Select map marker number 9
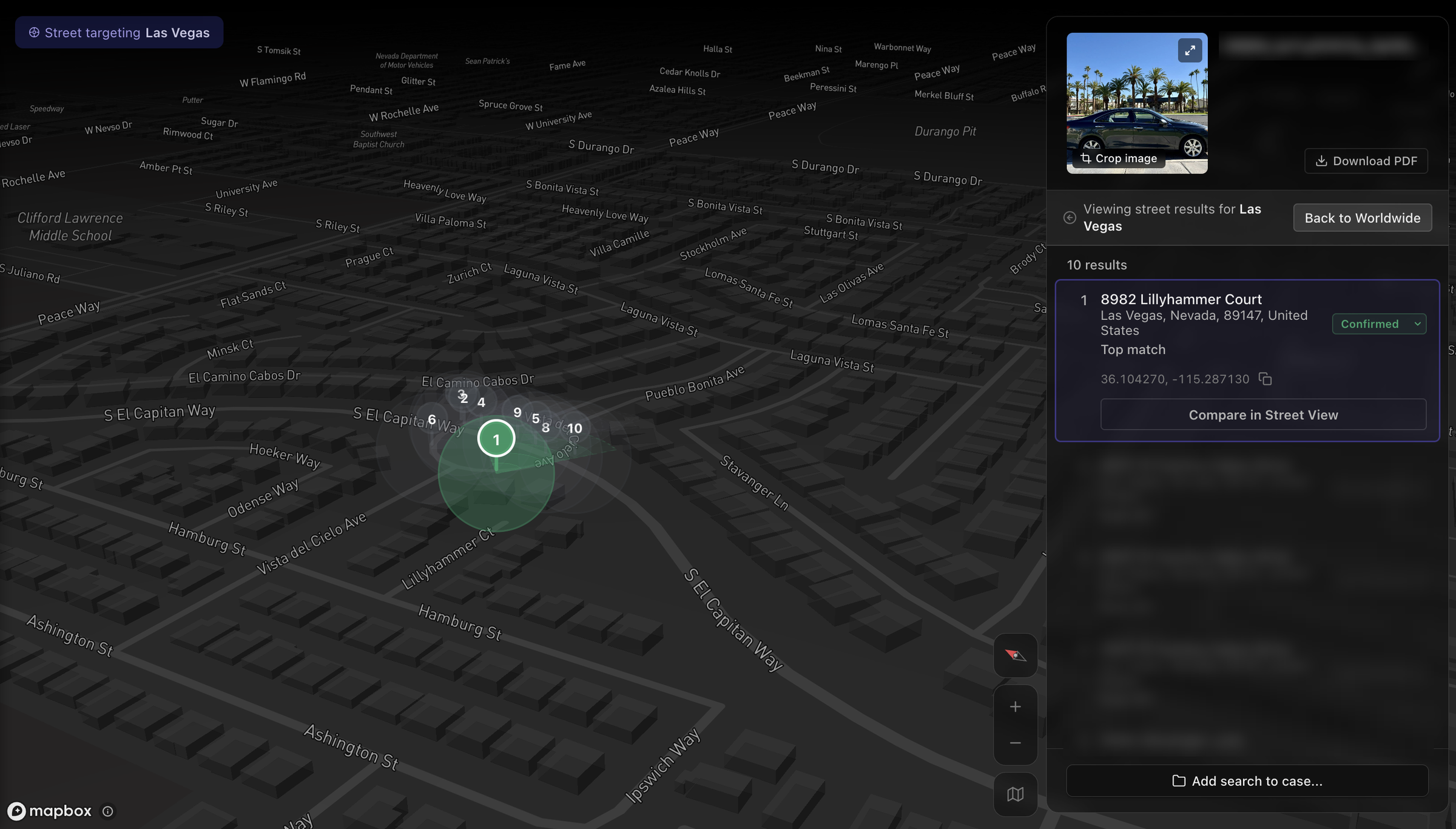1456x829 pixels. (x=517, y=413)
